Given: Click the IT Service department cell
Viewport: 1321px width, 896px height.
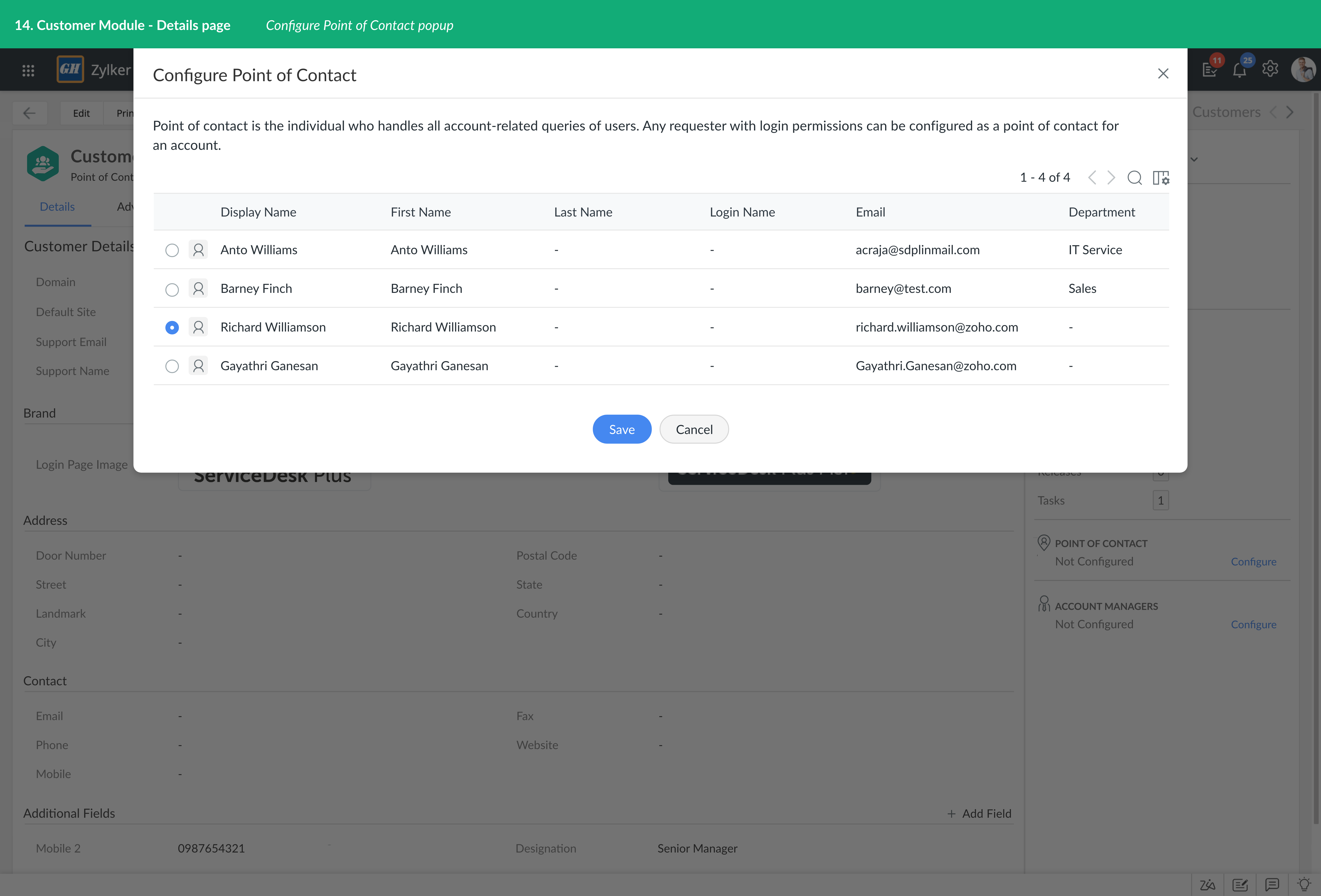Looking at the screenshot, I should coord(1095,250).
